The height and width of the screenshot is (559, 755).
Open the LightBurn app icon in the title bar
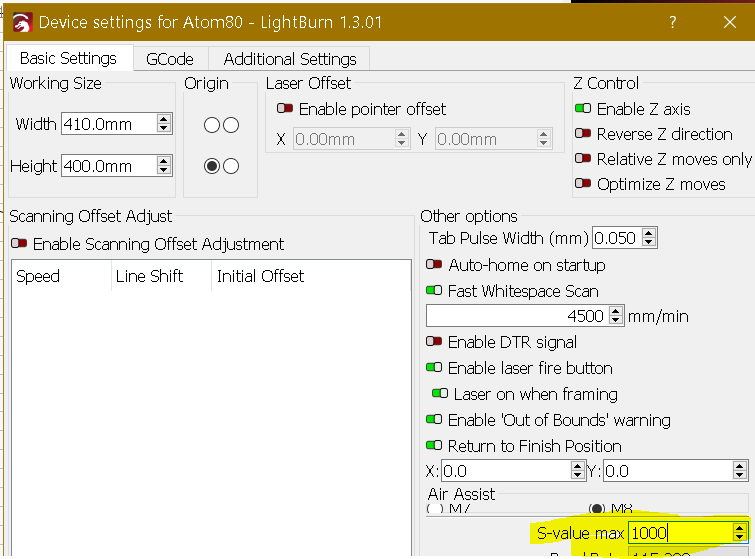click(x=22, y=23)
